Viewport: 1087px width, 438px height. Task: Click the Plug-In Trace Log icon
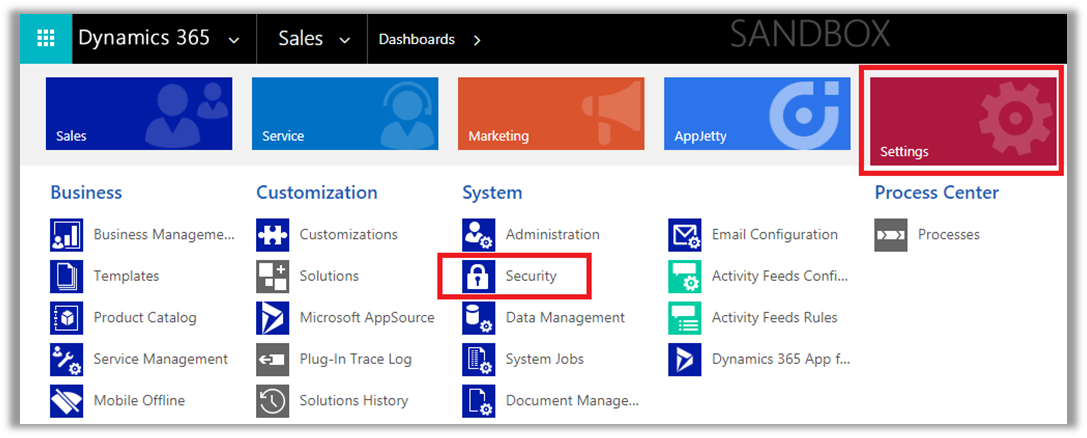(273, 359)
